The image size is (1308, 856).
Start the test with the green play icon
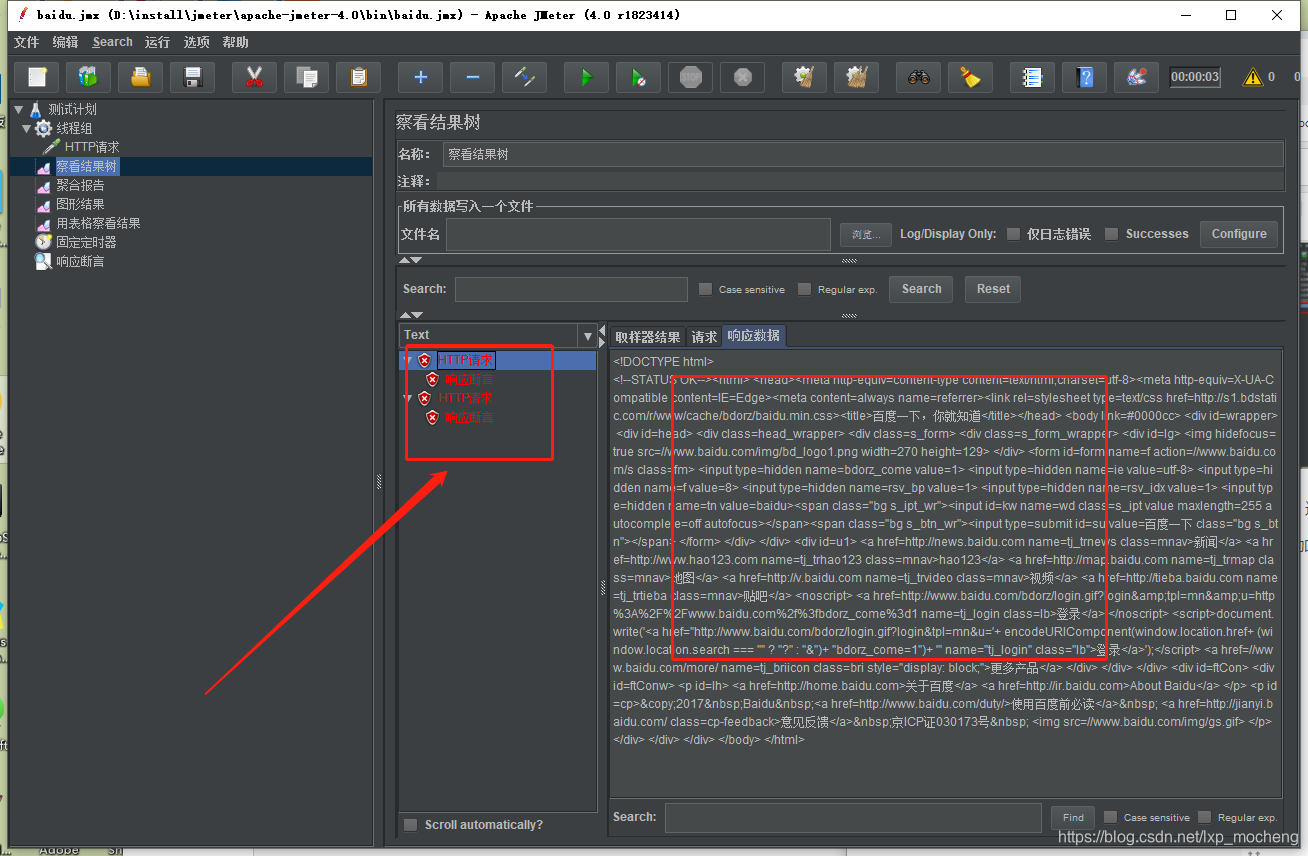[586, 77]
